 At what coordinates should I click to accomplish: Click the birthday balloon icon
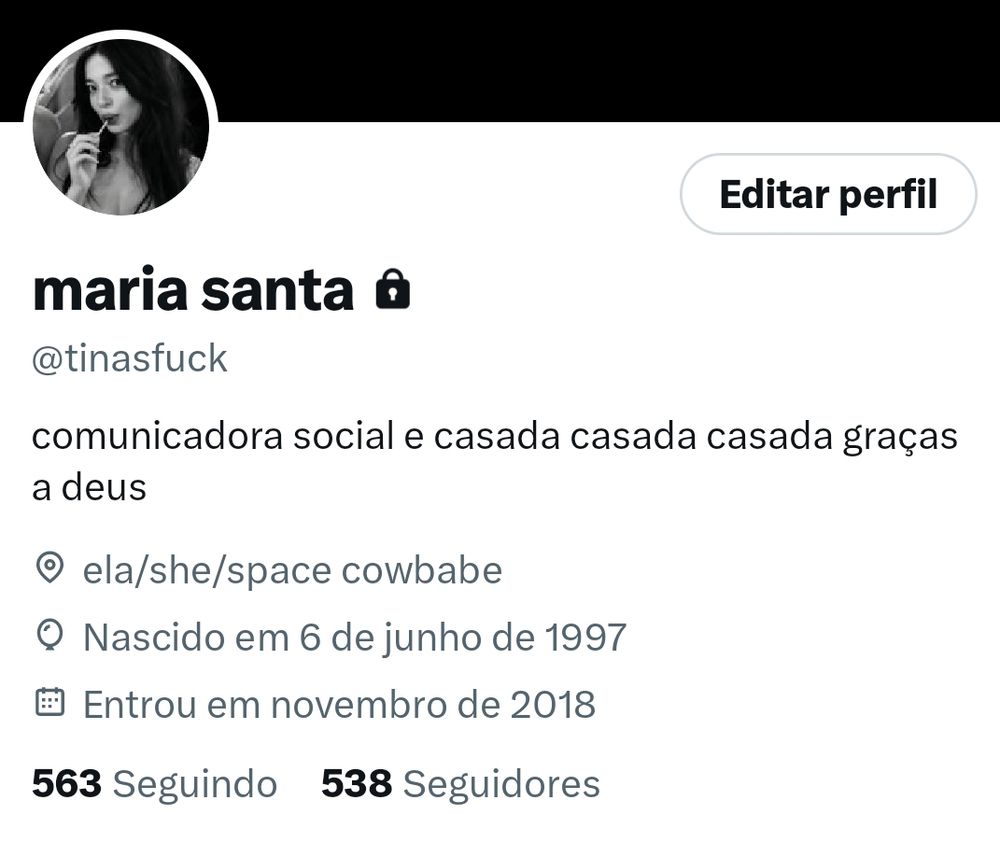[x=50, y=635]
